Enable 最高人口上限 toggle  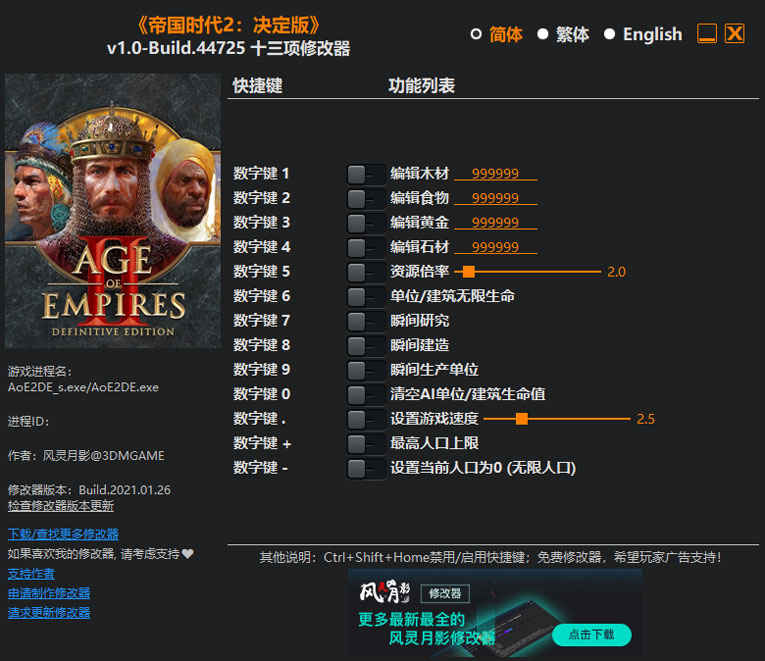365,443
